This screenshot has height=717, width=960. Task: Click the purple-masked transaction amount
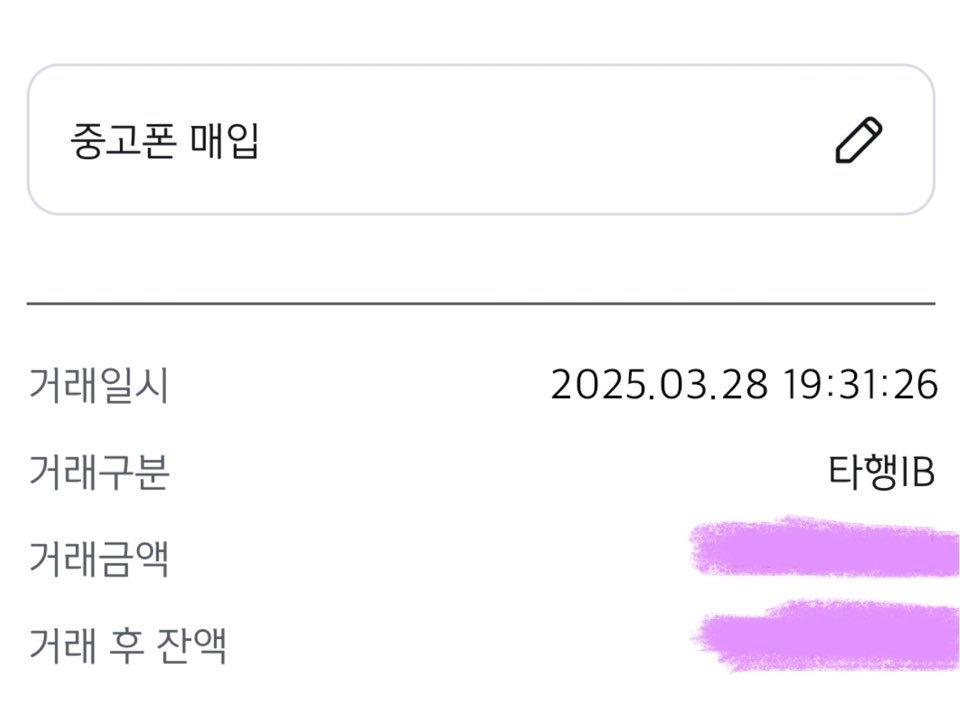825,548
